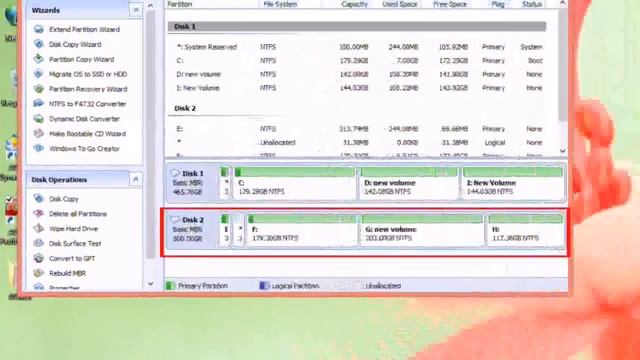This screenshot has width=640, height=360.
Task: Select system reserved block on Disk 1 map
Action: coord(225,183)
